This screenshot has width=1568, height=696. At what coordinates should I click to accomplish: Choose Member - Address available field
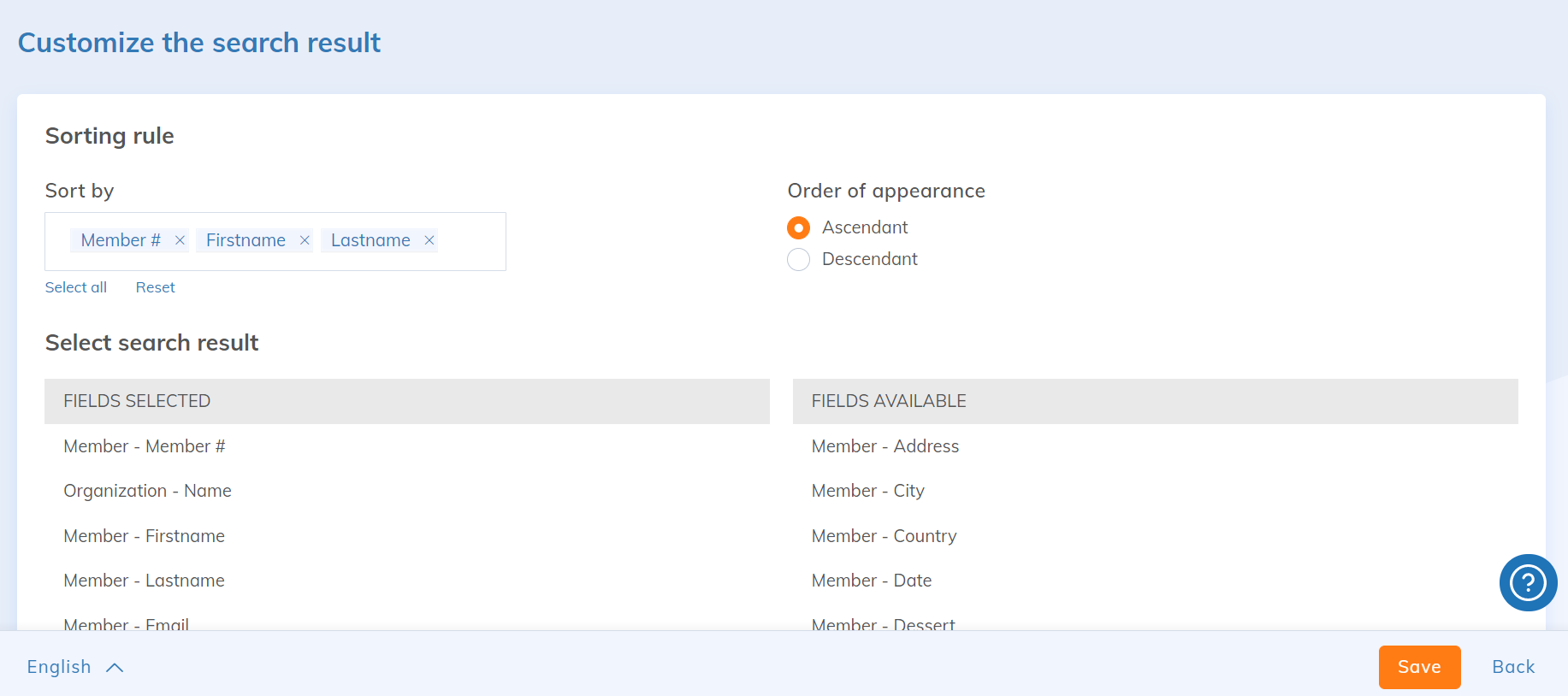pos(885,446)
